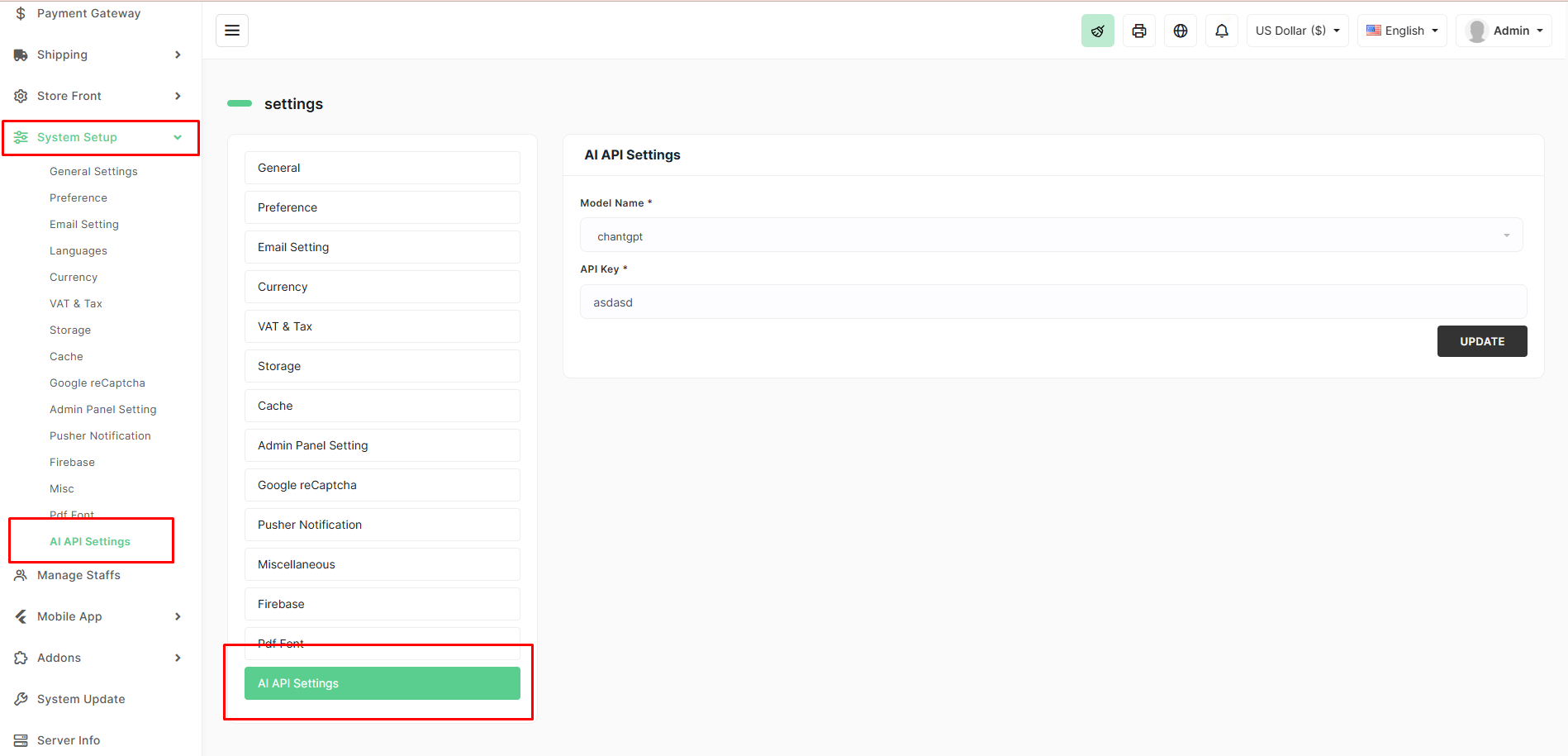
Task: Open the globe website icon
Action: pyautogui.click(x=1180, y=31)
